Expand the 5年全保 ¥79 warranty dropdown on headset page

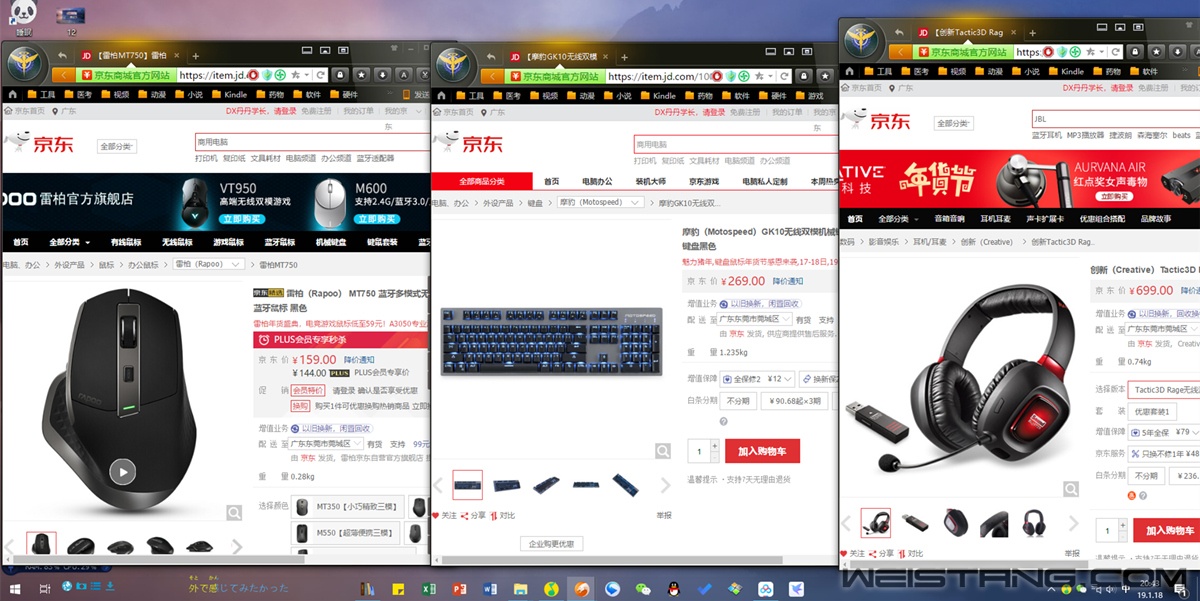point(1165,432)
